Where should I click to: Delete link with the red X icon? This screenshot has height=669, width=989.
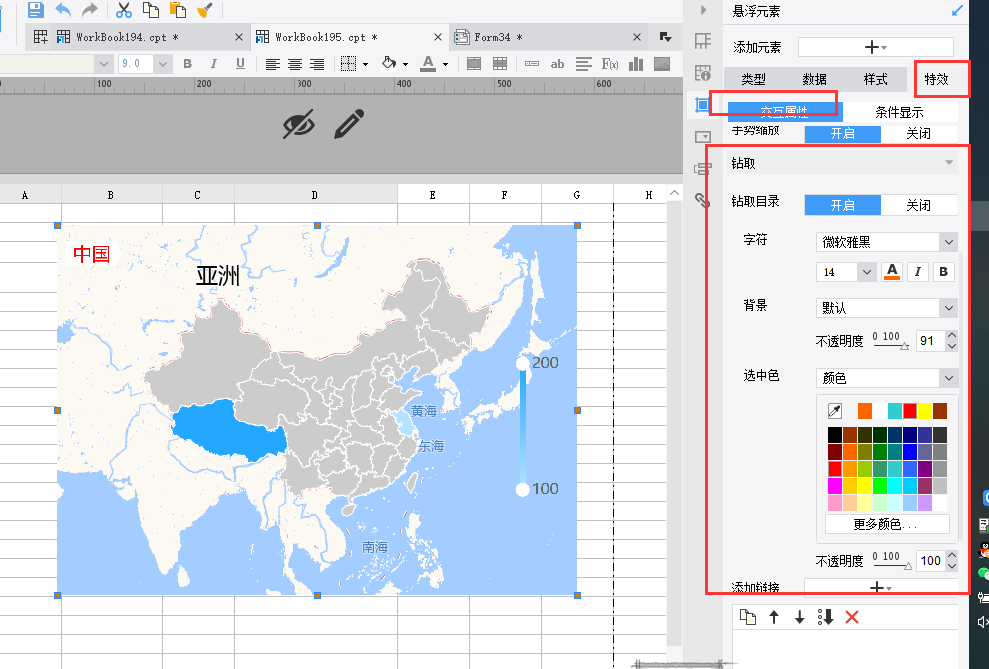pyautogui.click(x=851, y=617)
